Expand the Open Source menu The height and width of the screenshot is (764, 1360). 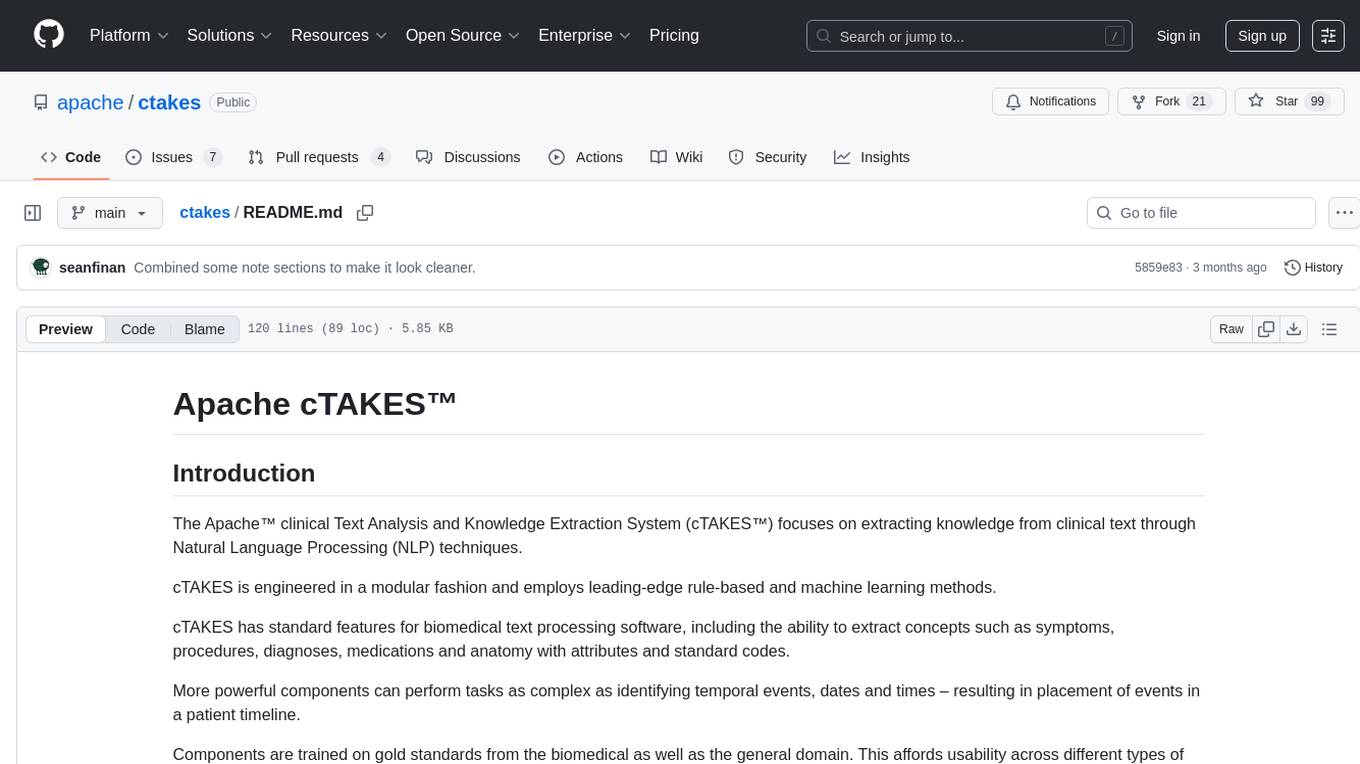(462, 35)
